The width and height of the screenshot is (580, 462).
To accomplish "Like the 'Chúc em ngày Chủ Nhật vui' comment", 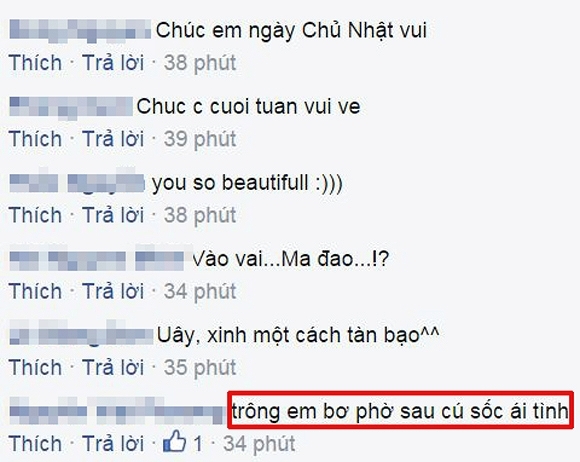I will click(x=35, y=63).
